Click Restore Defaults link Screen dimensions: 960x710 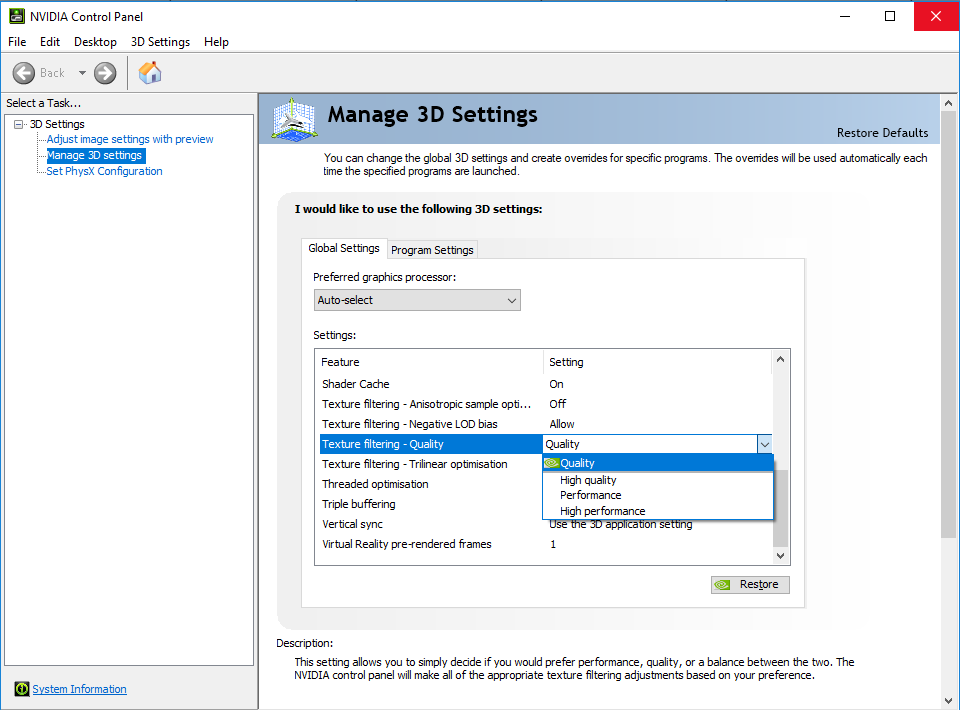pos(882,133)
